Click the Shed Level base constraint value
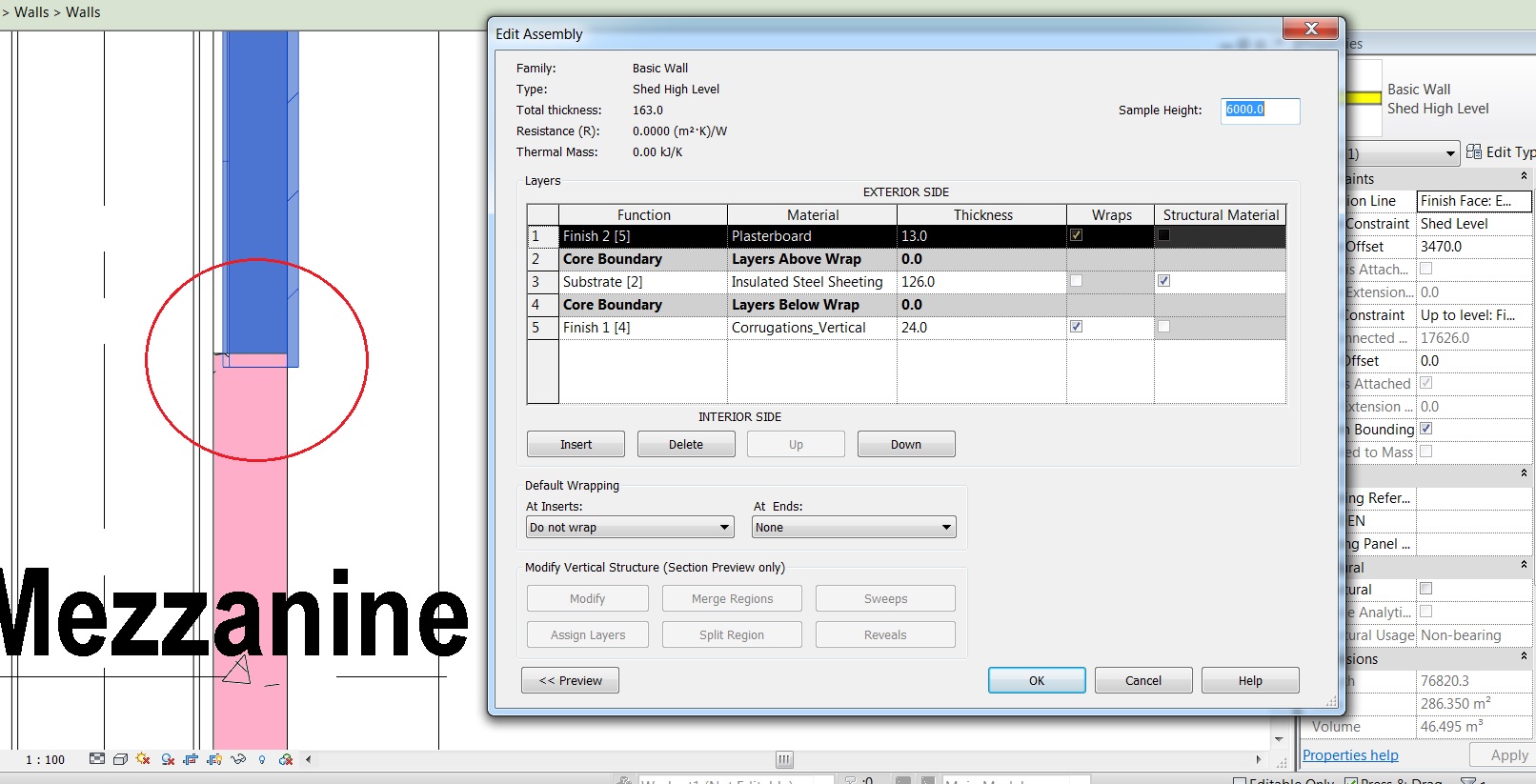Image resolution: width=1536 pixels, height=784 pixels. click(x=1474, y=224)
